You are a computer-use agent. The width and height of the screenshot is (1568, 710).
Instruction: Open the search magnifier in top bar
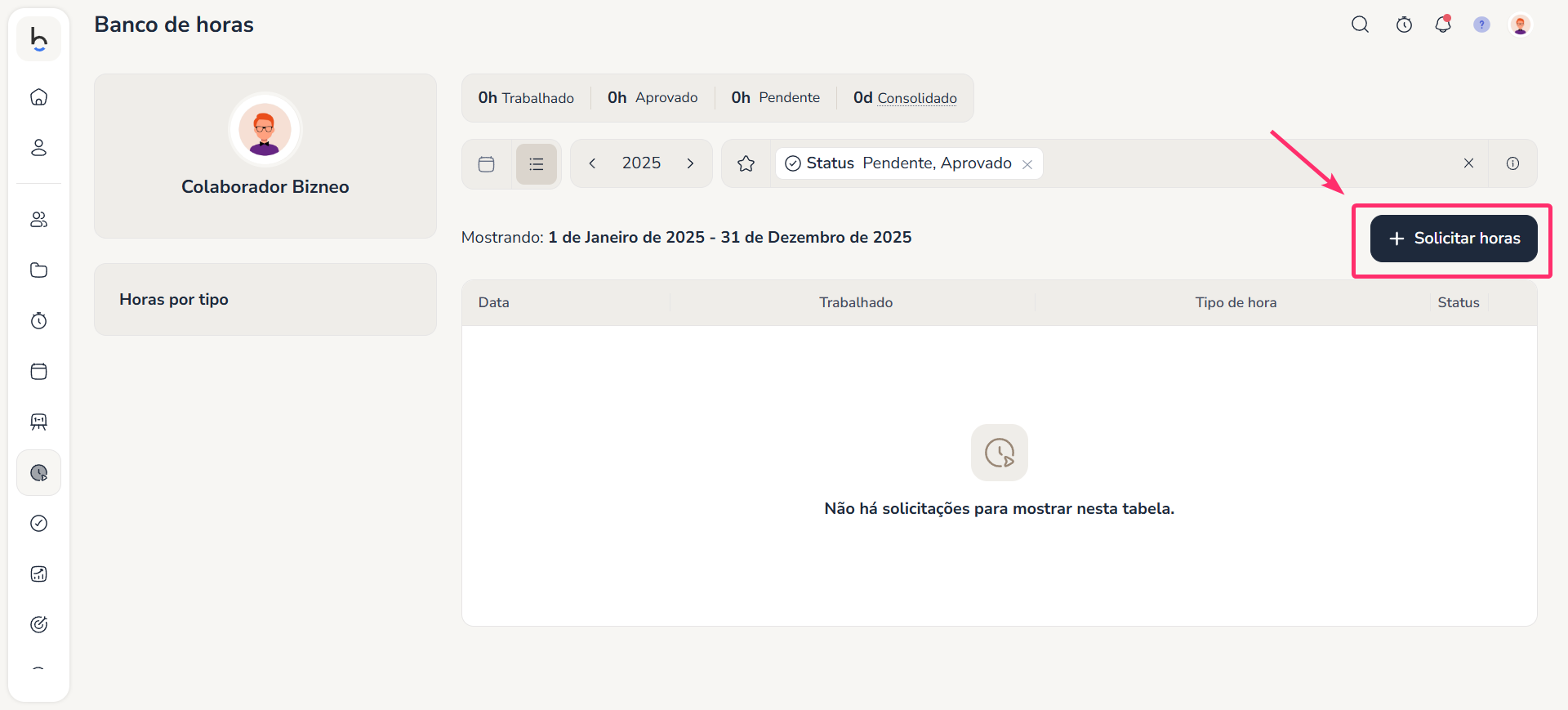[x=1360, y=25]
